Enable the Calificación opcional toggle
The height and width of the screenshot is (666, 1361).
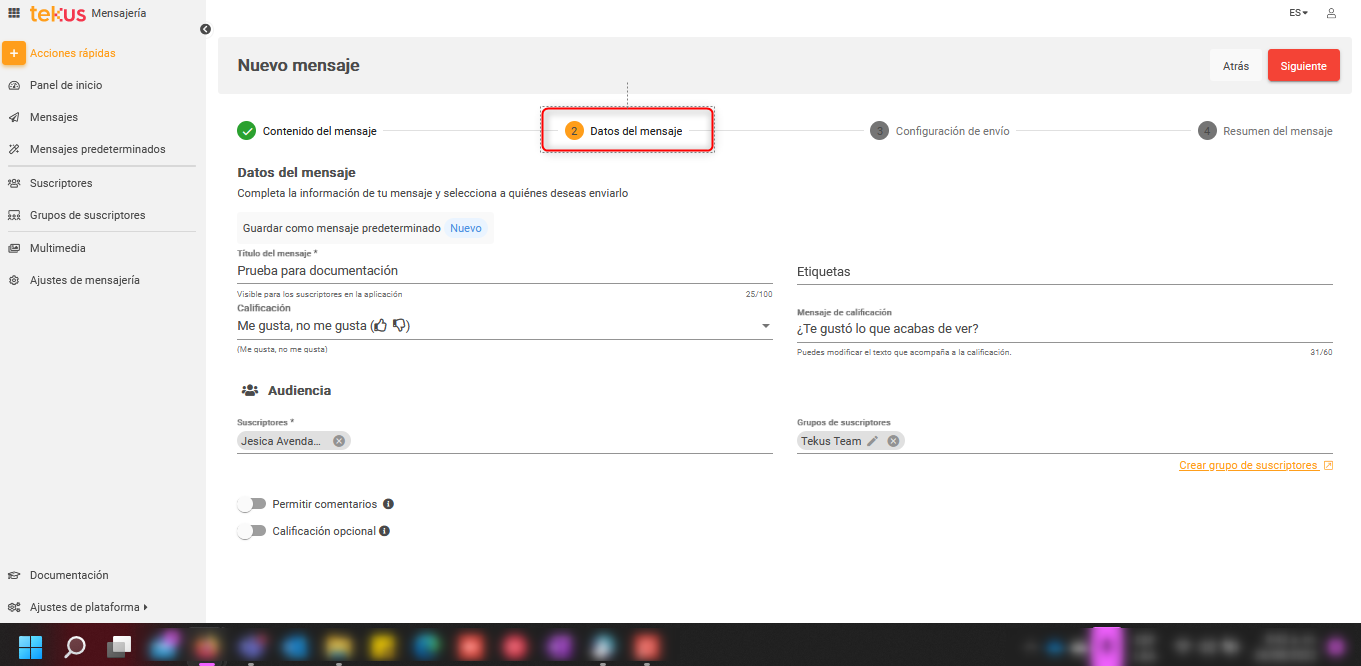tap(252, 531)
